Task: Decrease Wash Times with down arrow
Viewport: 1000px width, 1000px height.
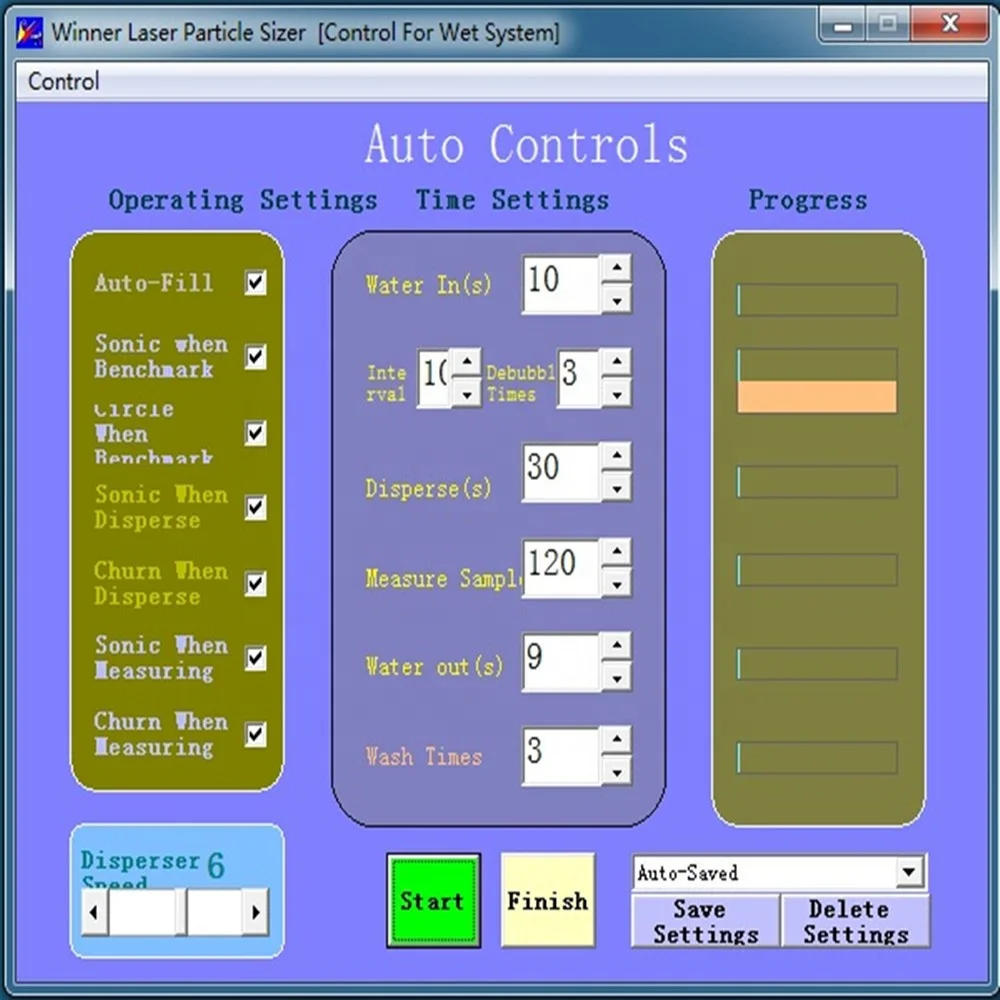Action: coord(616,770)
